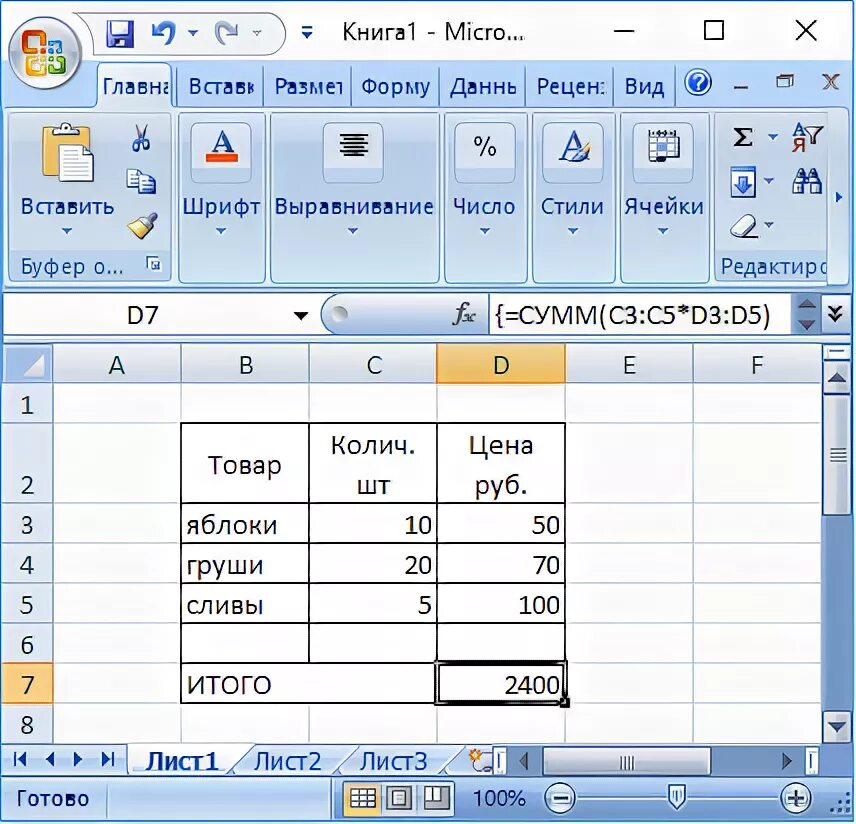This screenshot has width=856, height=824.
Task: Click the Вставить paste clipboard icon
Action: (x=68, y=153)
